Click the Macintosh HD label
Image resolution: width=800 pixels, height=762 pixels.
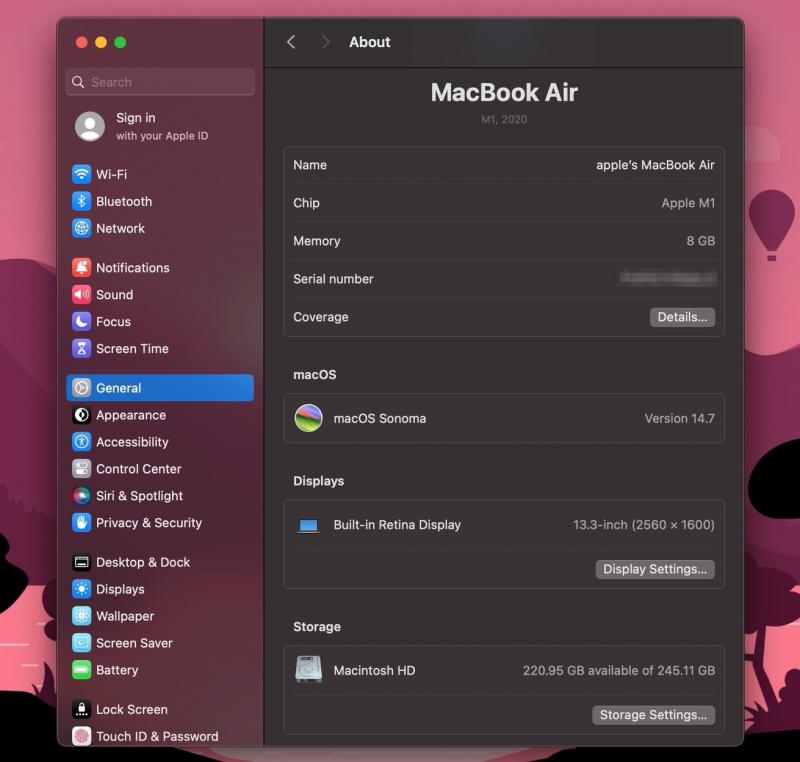pos(374,670)
